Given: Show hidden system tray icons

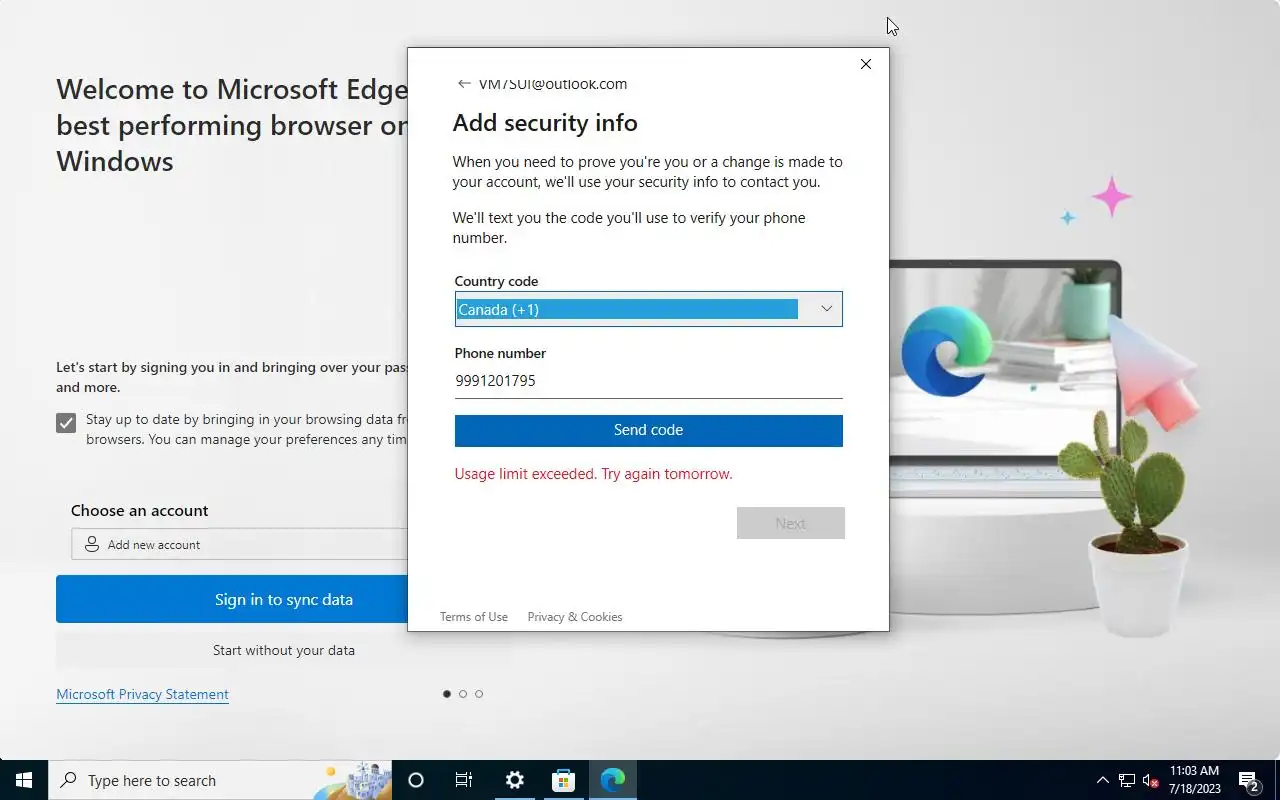Looking at the screenshot, I should point(1103,780).
